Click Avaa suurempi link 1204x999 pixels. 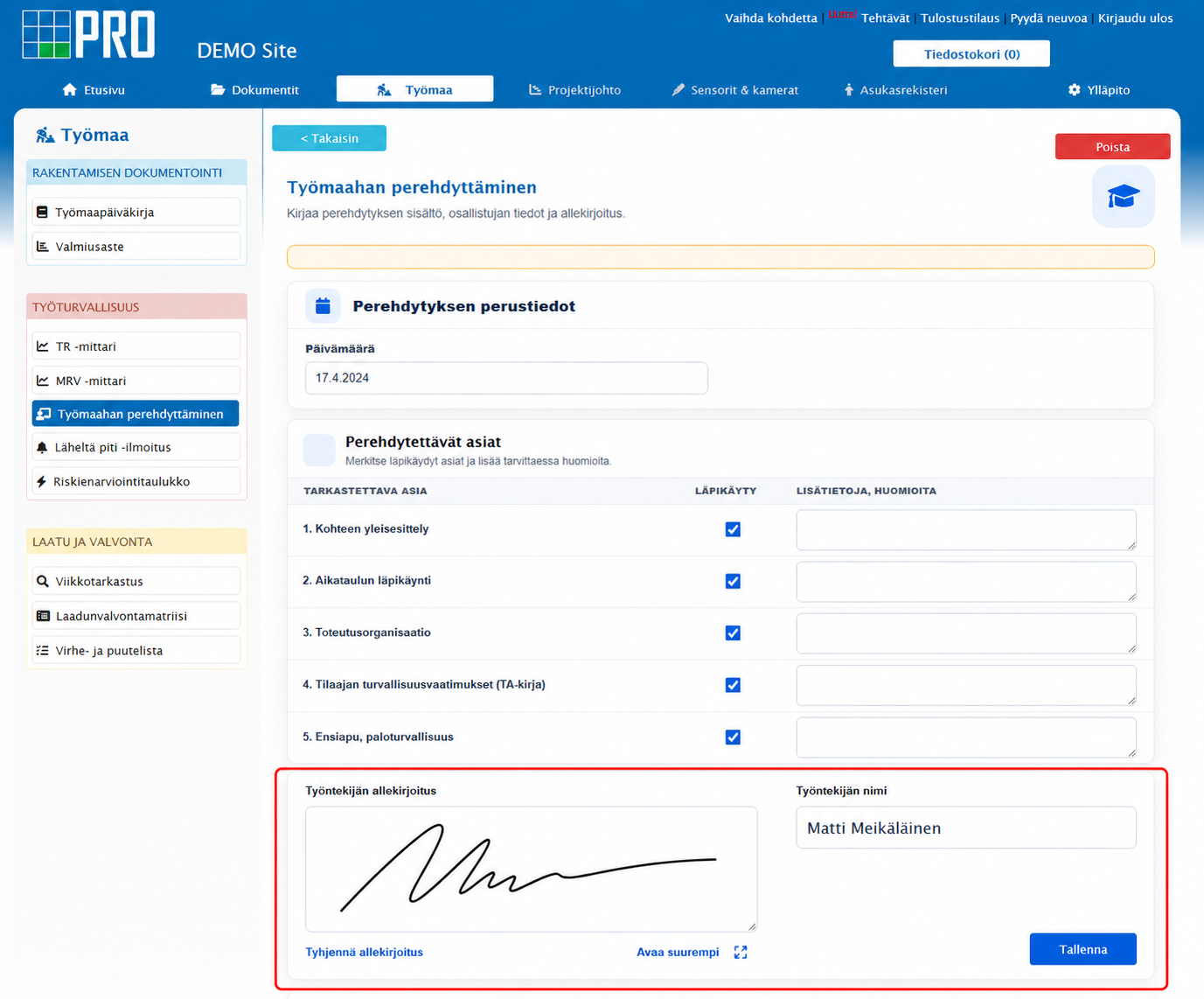click(678, 952)
